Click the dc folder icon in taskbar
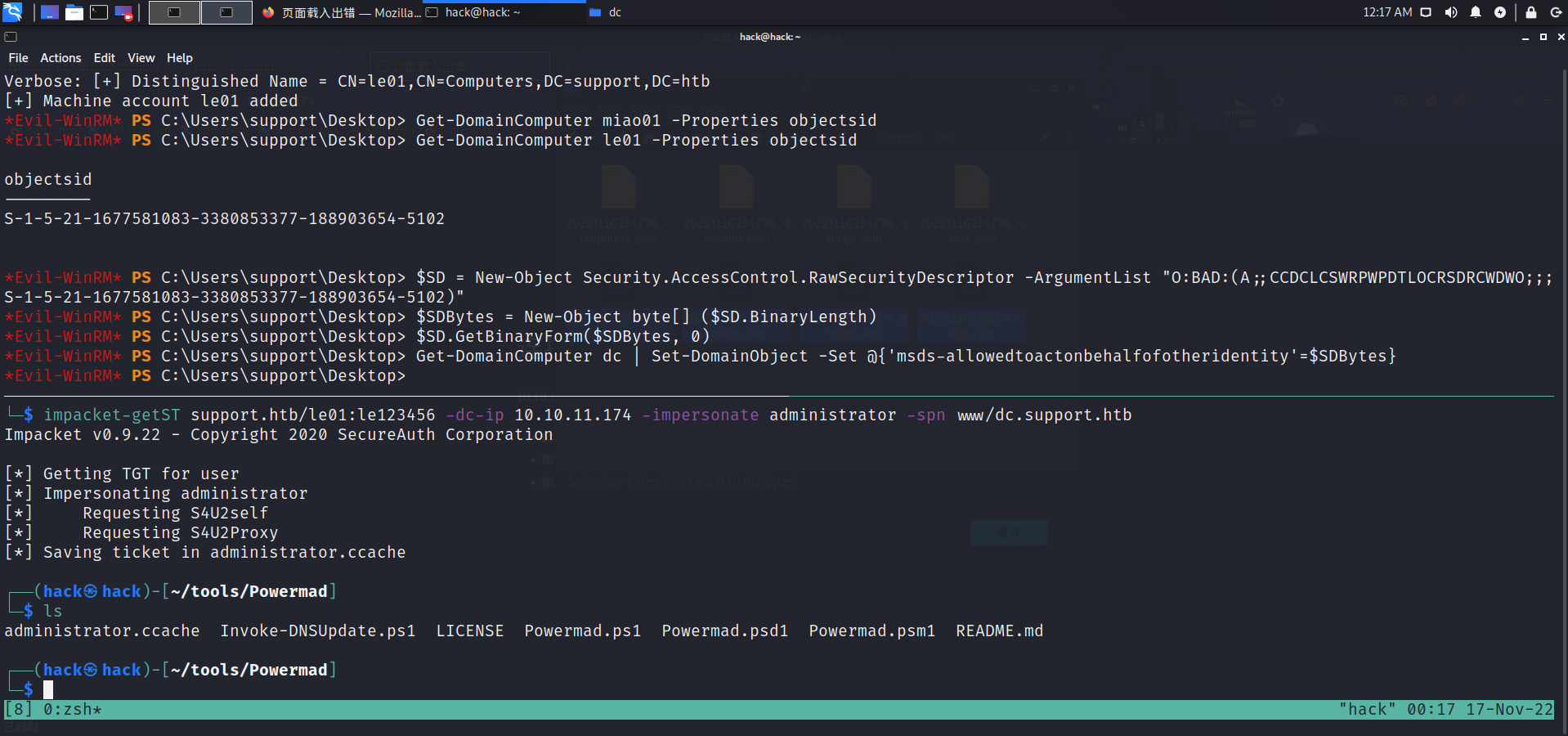Viewport: 1568px width, 736px height. tap(595, 12)
